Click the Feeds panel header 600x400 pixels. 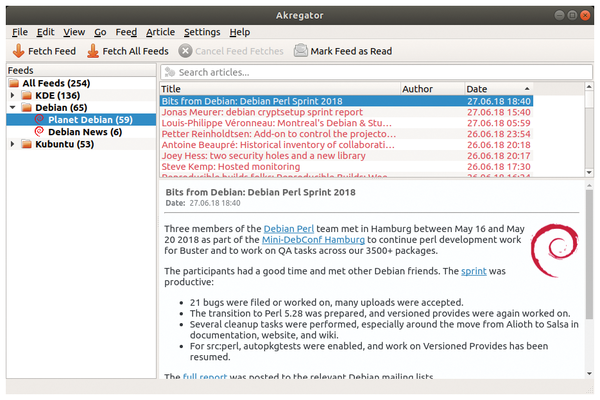[x=81, y=70]
